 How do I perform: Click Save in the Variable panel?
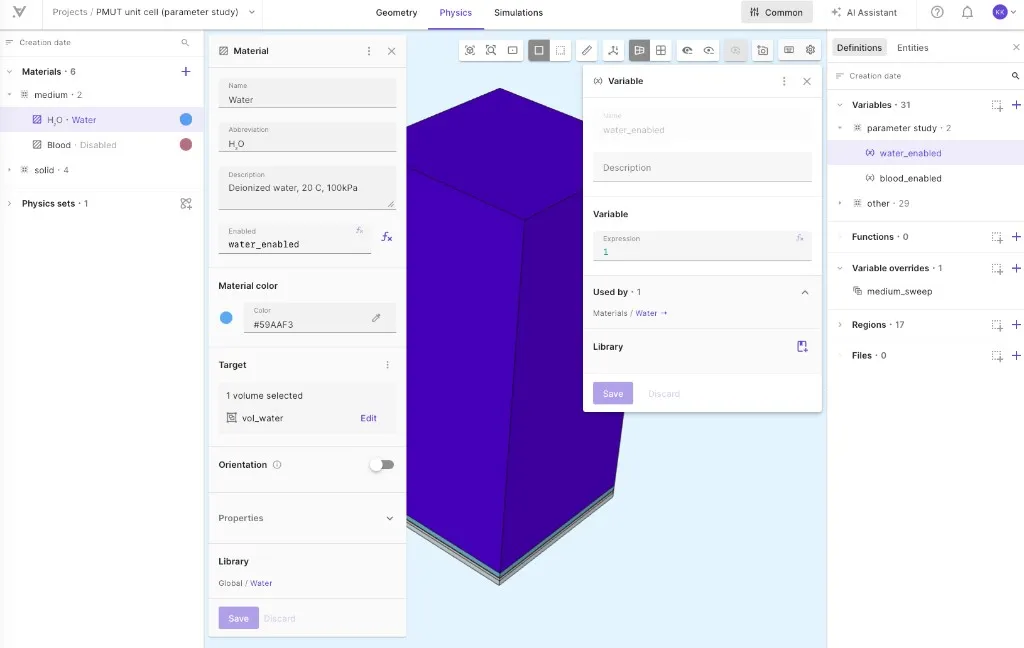click(613, 393)
